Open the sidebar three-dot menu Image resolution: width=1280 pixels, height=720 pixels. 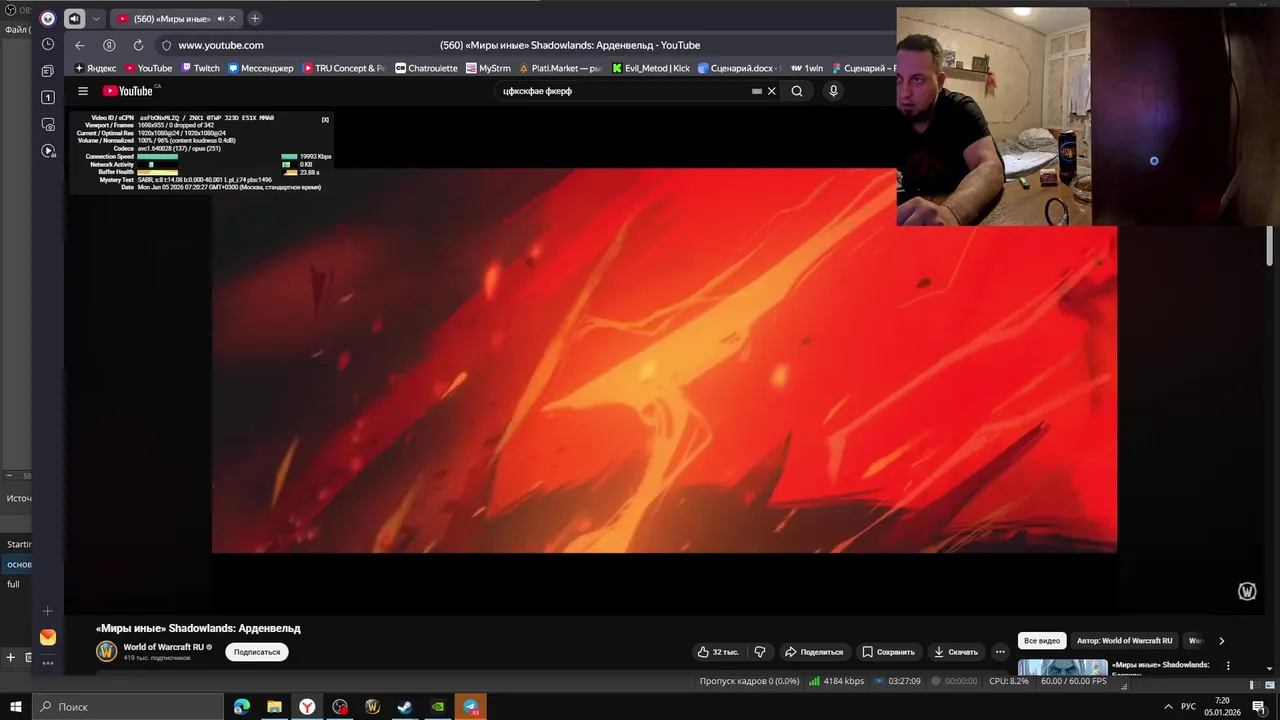tap(47, 663)
